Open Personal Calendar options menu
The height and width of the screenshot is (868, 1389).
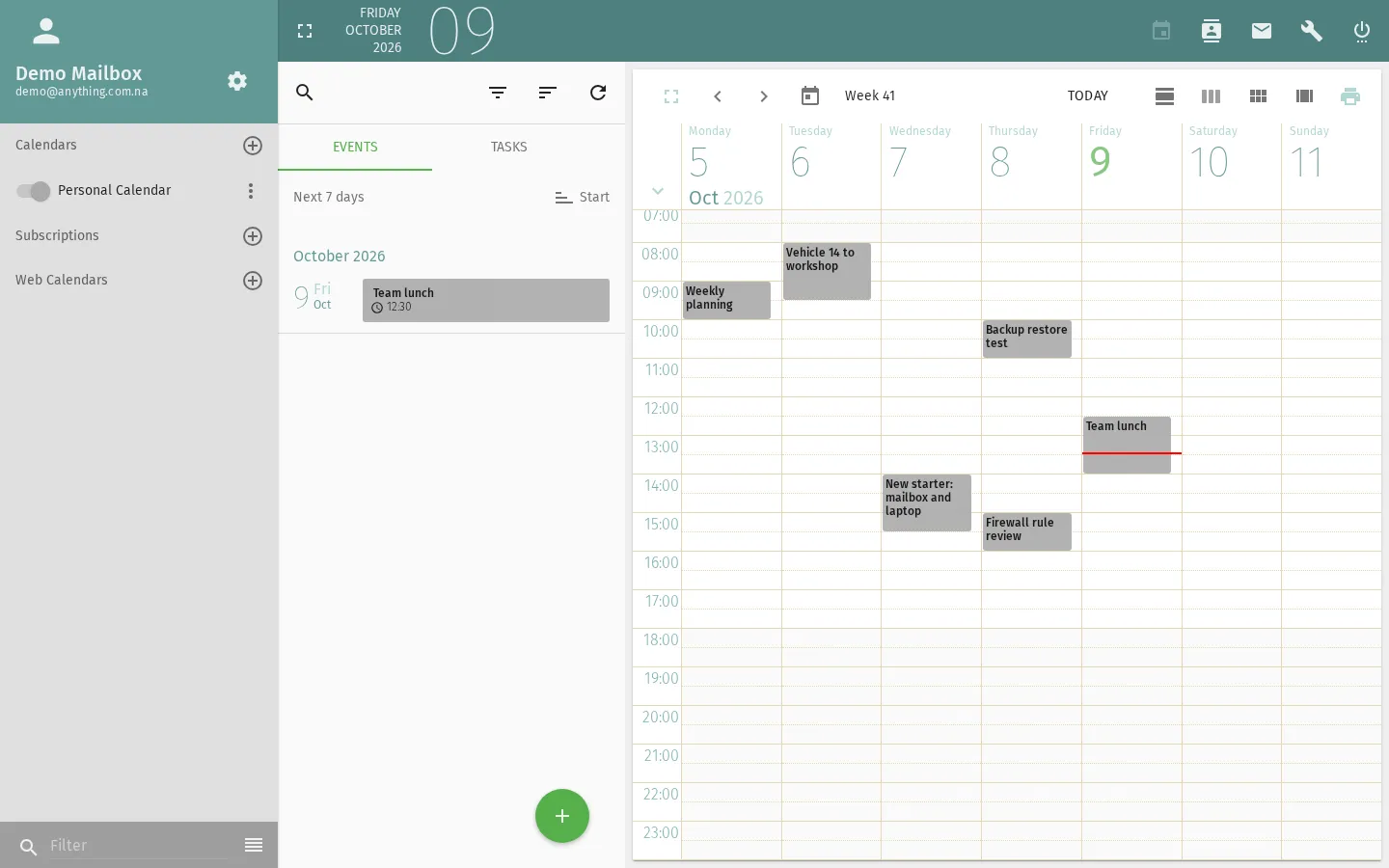pos(251,191)
